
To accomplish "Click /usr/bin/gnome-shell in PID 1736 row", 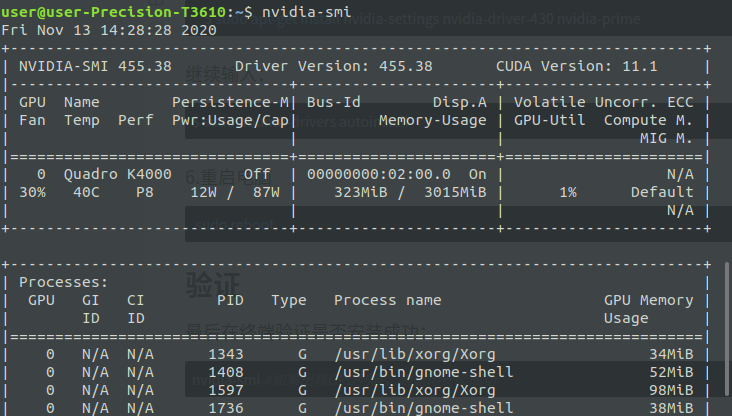I will click(423, 408).
